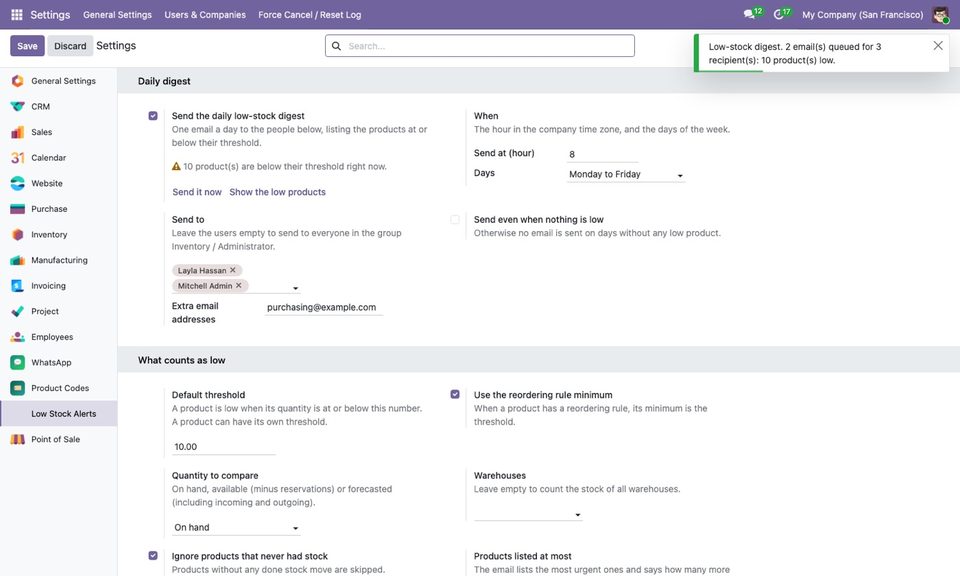
Task: Remove the Layla Hassan recipient tag
Action: pos(233,270)
